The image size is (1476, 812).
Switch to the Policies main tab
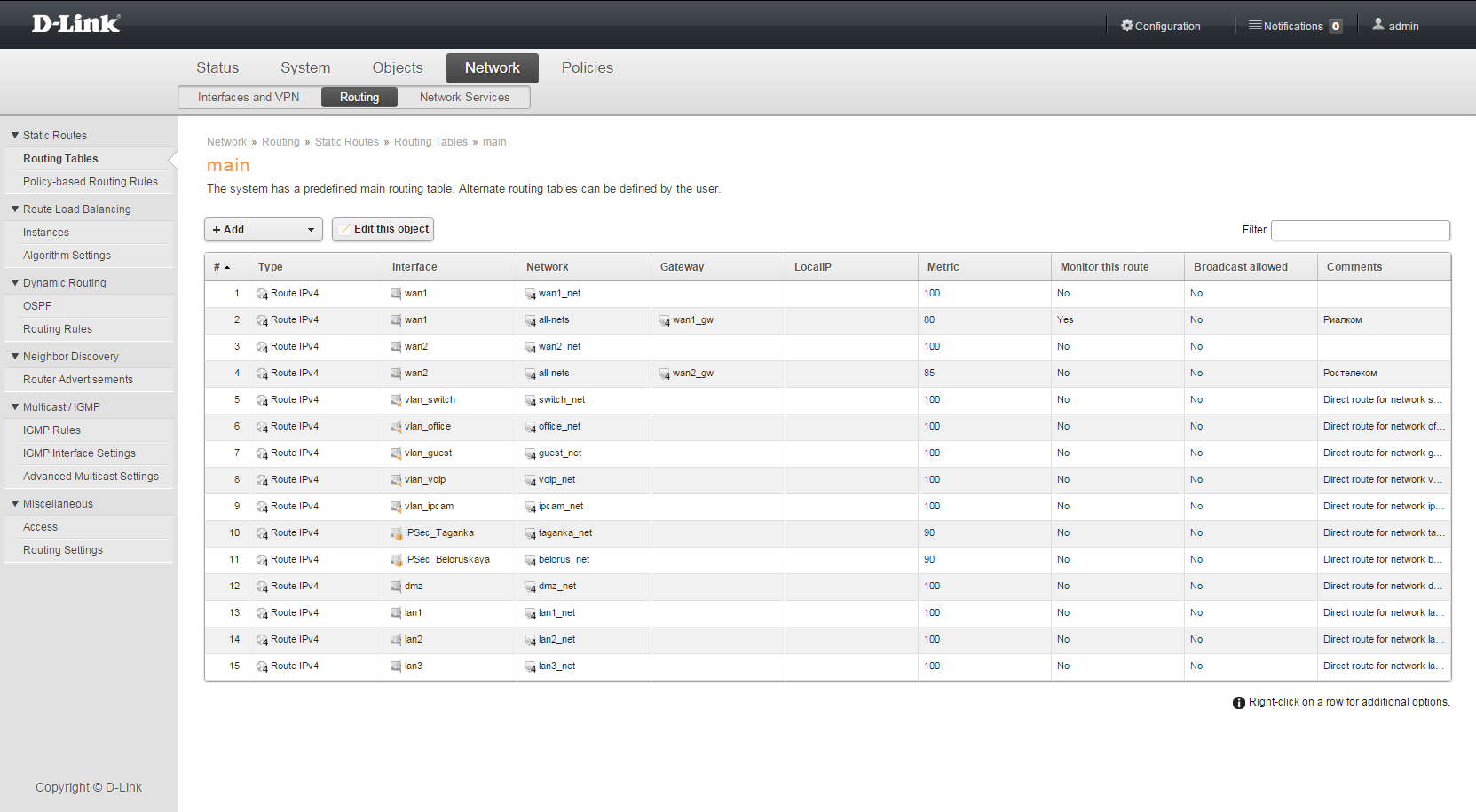(x=587, y=68)
